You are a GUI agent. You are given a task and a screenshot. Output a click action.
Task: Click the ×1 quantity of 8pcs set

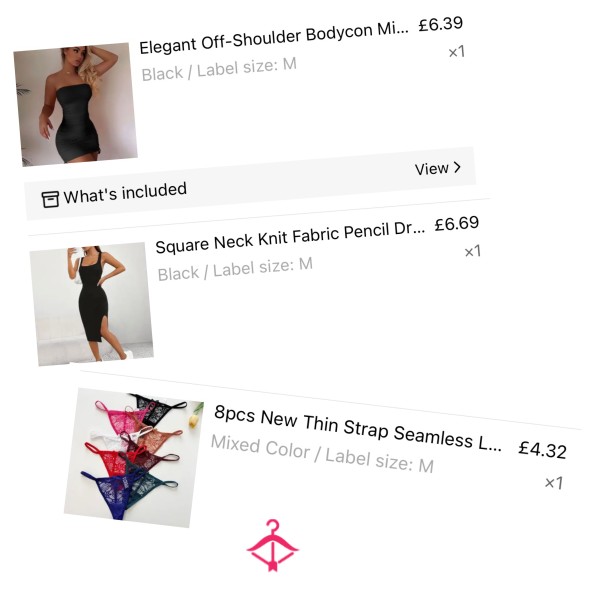pyautogui.click(x=554, y=483)
